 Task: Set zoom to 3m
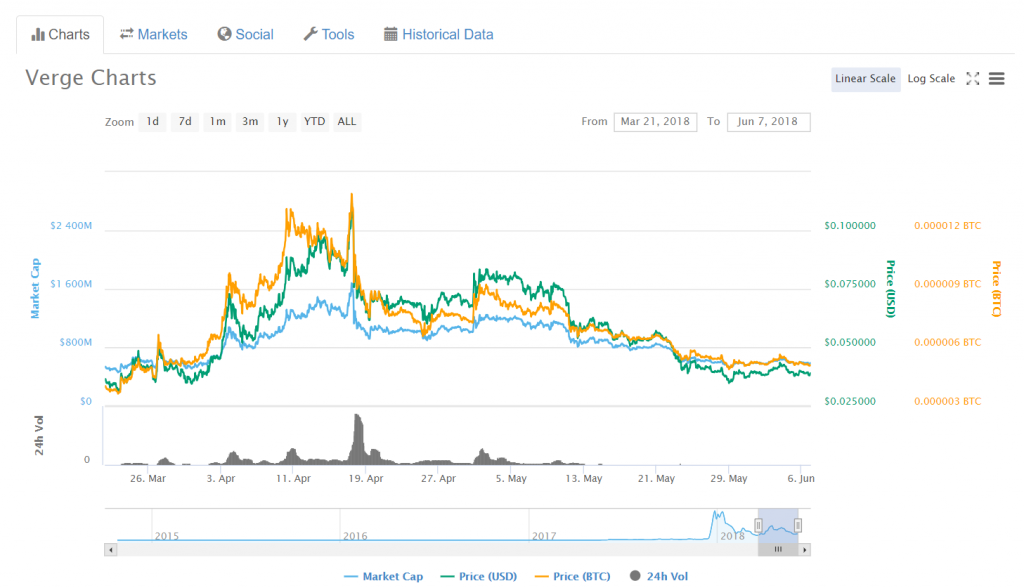click(x=250, y=122)
